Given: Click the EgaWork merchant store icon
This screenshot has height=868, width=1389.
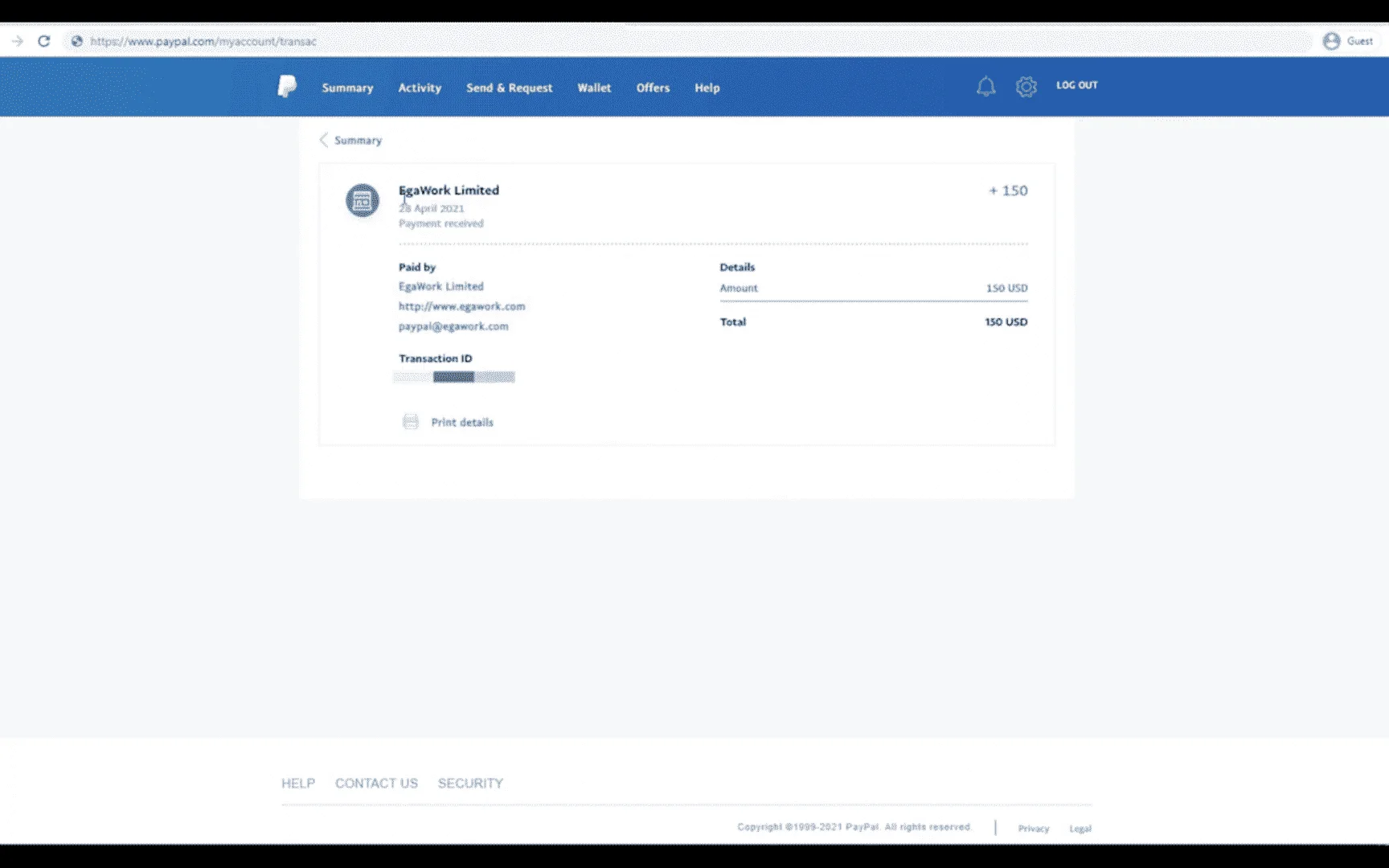Looking at the screenshot, I should tap(363, 201).
